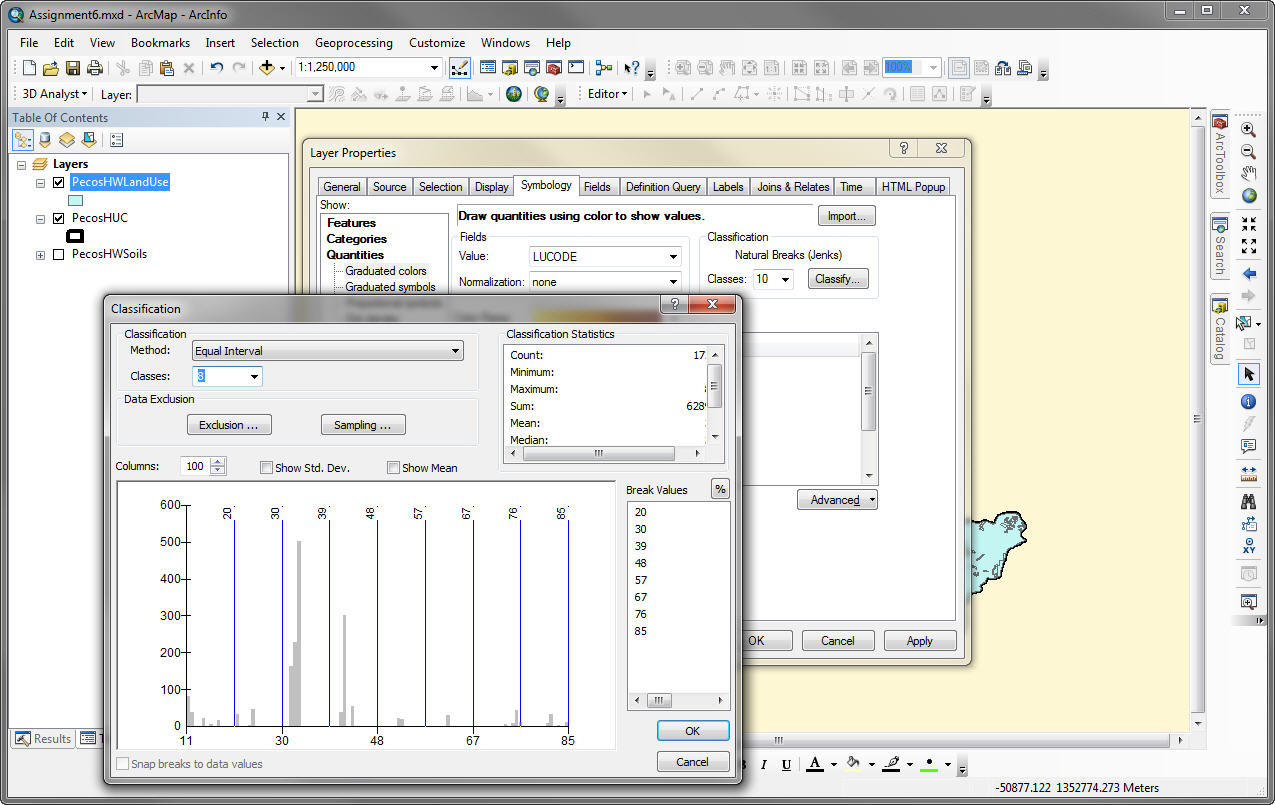Launch ArcGlobe from 3D Analyst toolbar
Image resolution: width=1275 pixels, height=805 pixels.
[x=542, y=94]
